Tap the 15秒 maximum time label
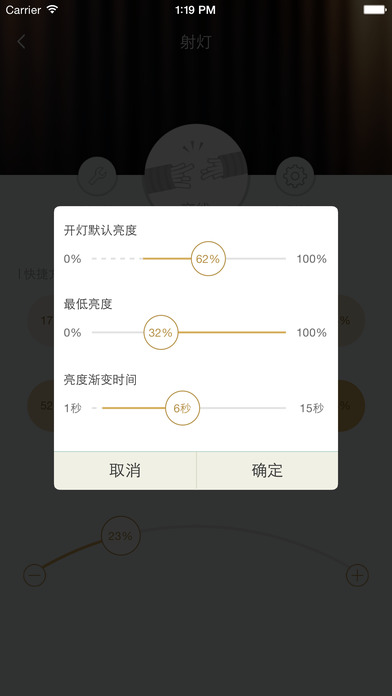Viewport: 392px width, 696px height. (x=312, y=408)
